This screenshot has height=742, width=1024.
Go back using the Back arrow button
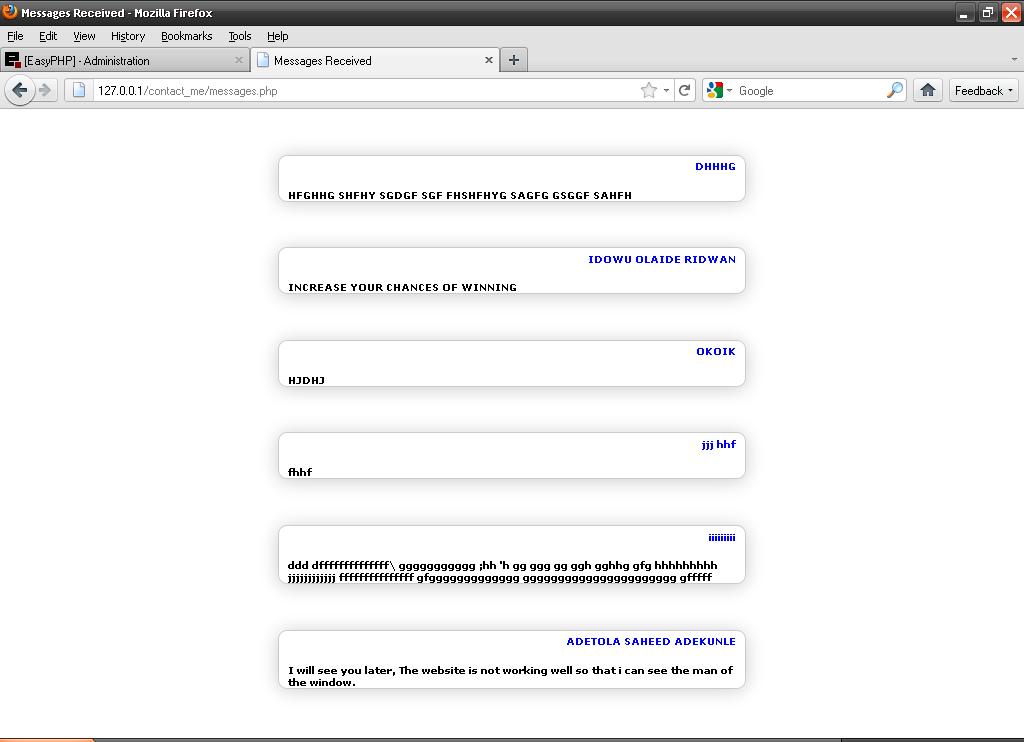click(20, 90)
